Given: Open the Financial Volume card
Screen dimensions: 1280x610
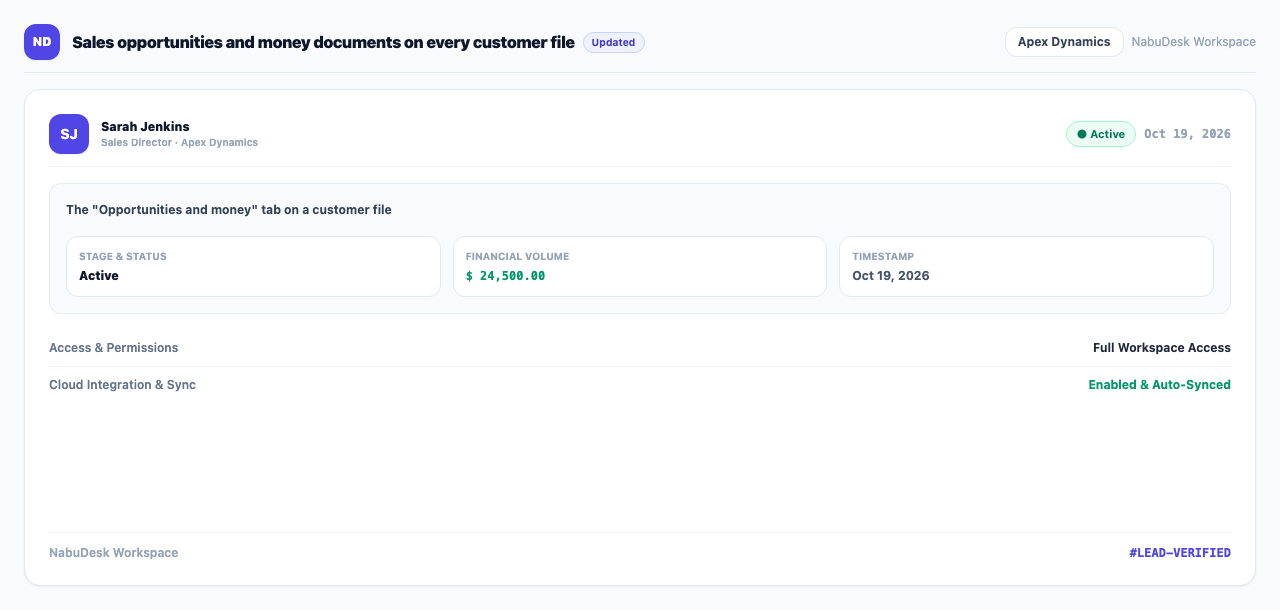Looking at the screenshot, I should click(x=640, y=266).
